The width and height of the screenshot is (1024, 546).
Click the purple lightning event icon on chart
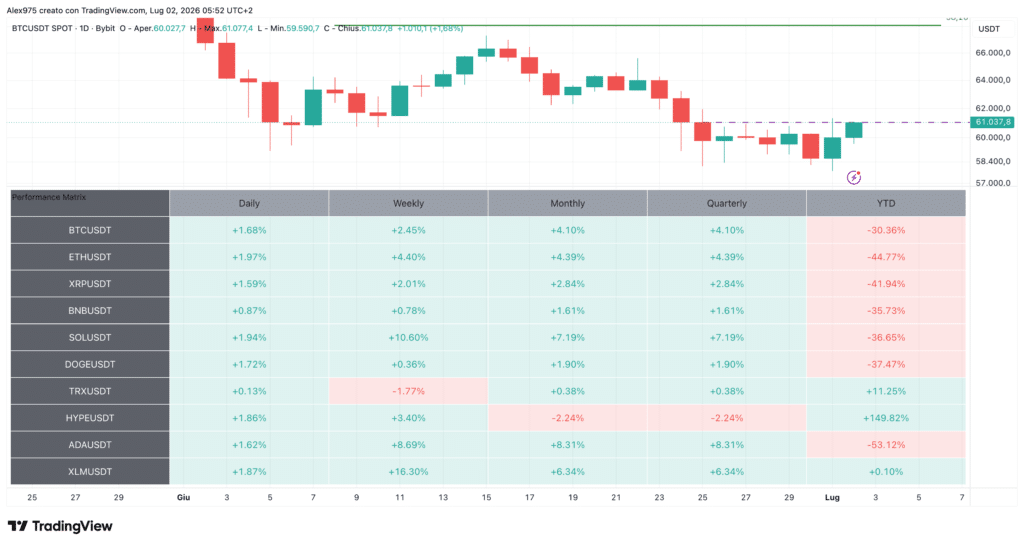click(854, 177)
